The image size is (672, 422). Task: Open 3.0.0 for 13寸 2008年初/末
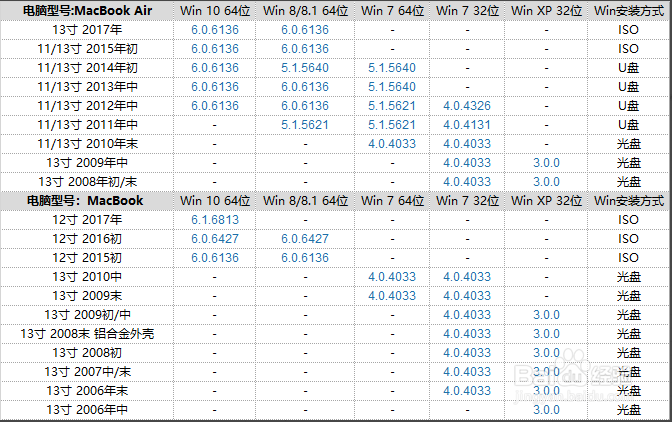coord(546,182)
